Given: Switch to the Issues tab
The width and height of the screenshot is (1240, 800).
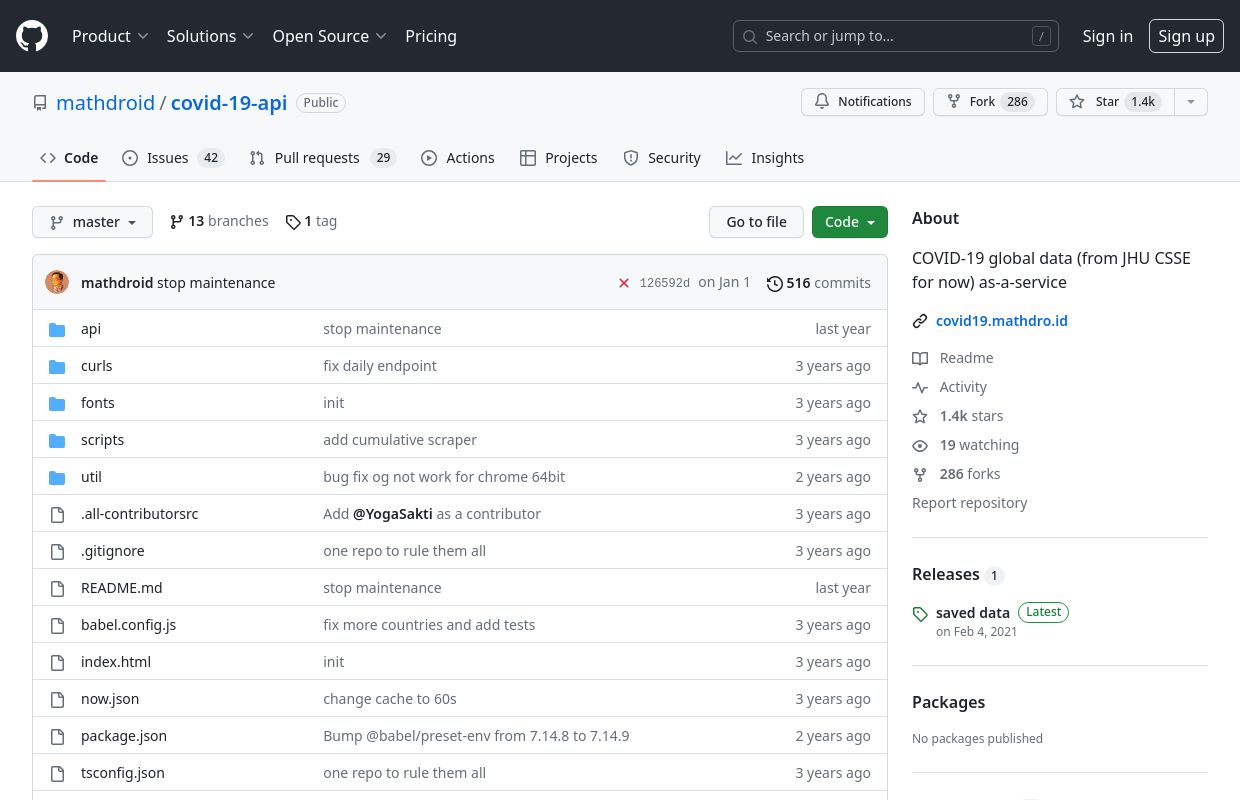Looking at the screenshot, I should (x=173, y=158).
